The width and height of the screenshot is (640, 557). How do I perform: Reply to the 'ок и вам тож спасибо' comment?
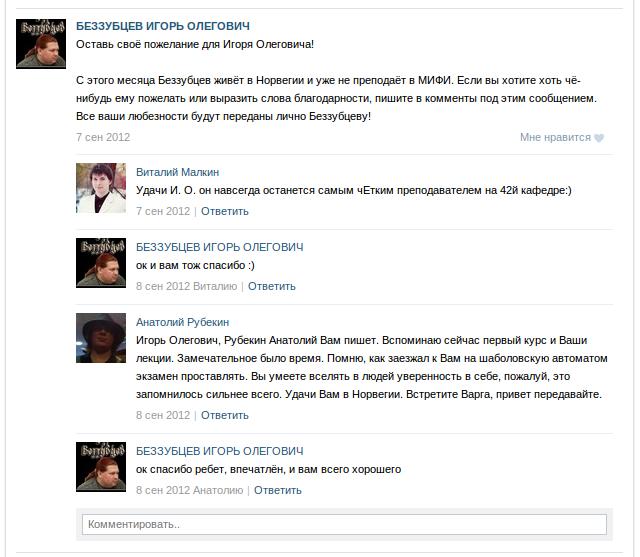(271, 286)
